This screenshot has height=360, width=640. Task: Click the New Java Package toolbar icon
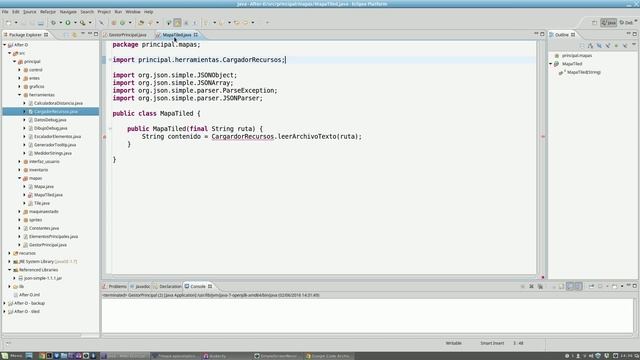coord(114,23)
